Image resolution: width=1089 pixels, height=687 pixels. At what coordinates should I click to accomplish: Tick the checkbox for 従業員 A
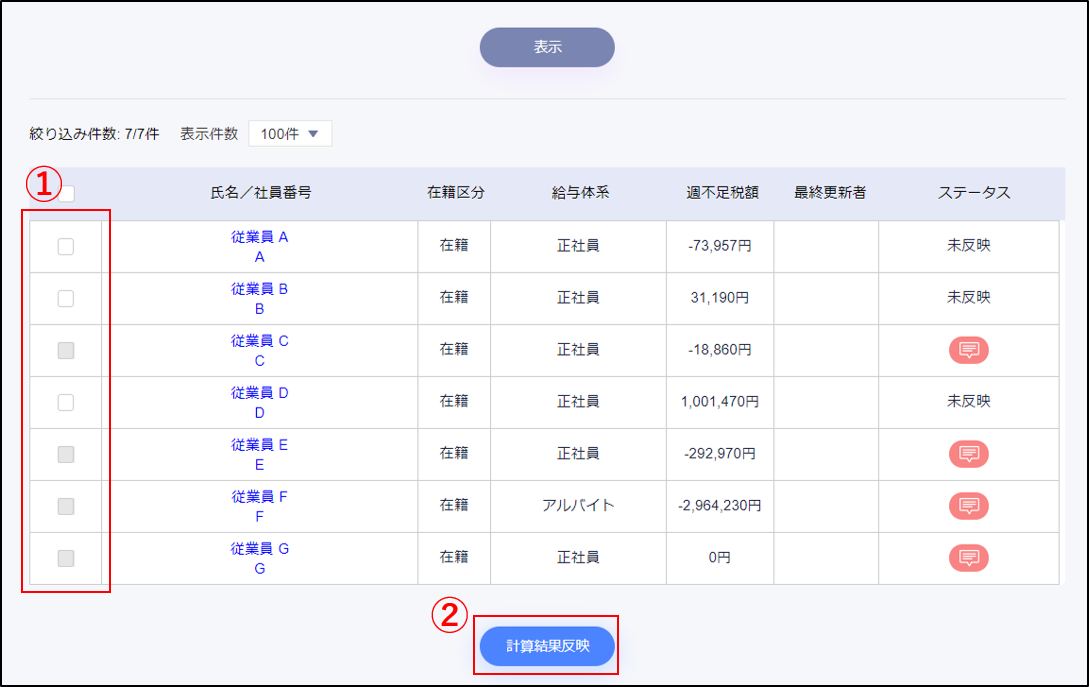[66, 247]
